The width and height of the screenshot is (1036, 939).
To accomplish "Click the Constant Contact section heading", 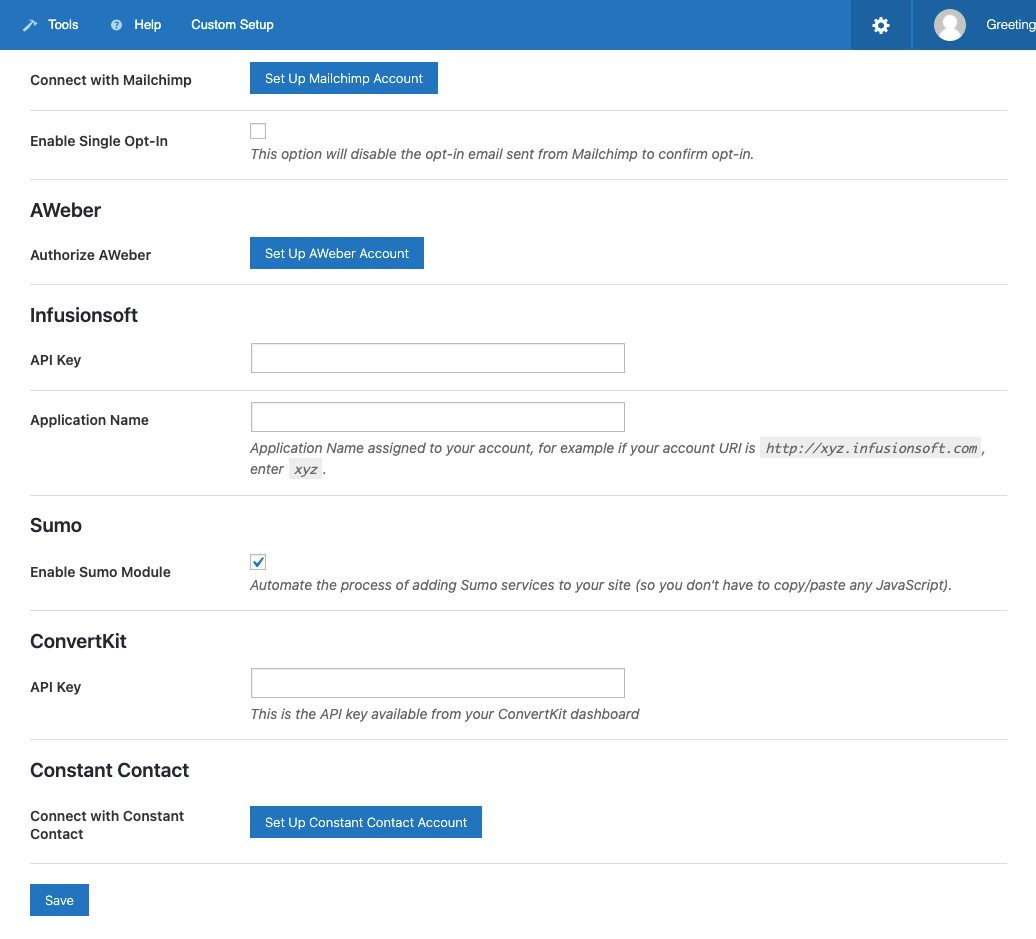I will tap(109, 770).
